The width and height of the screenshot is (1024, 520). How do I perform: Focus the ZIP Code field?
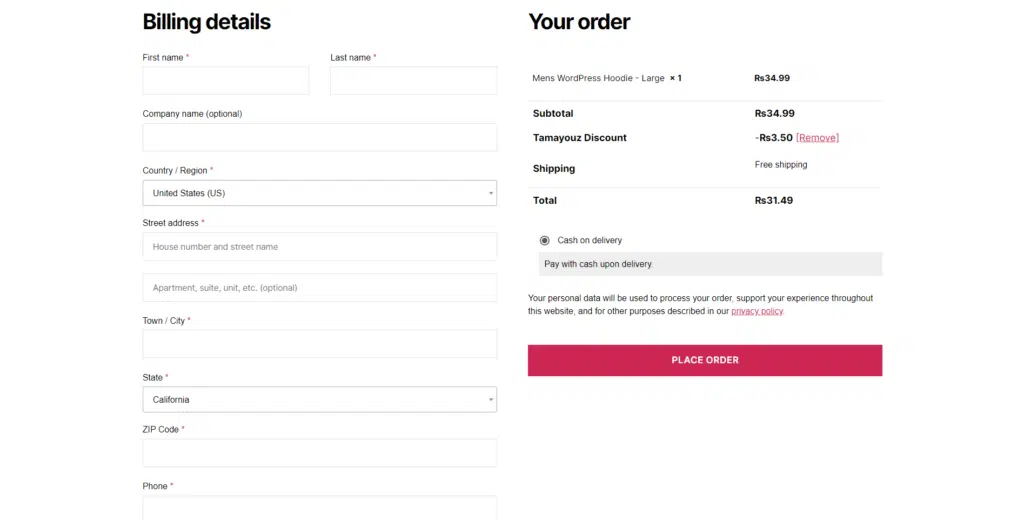click(x=319, y=453)
